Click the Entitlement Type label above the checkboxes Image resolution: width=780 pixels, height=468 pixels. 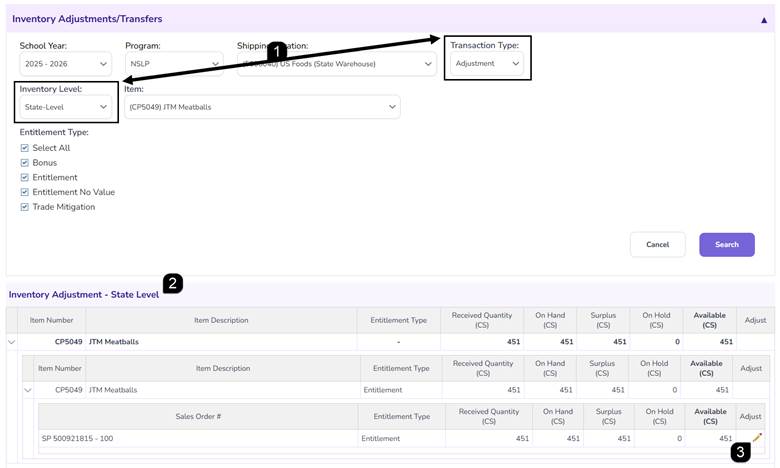click(54, 132)
